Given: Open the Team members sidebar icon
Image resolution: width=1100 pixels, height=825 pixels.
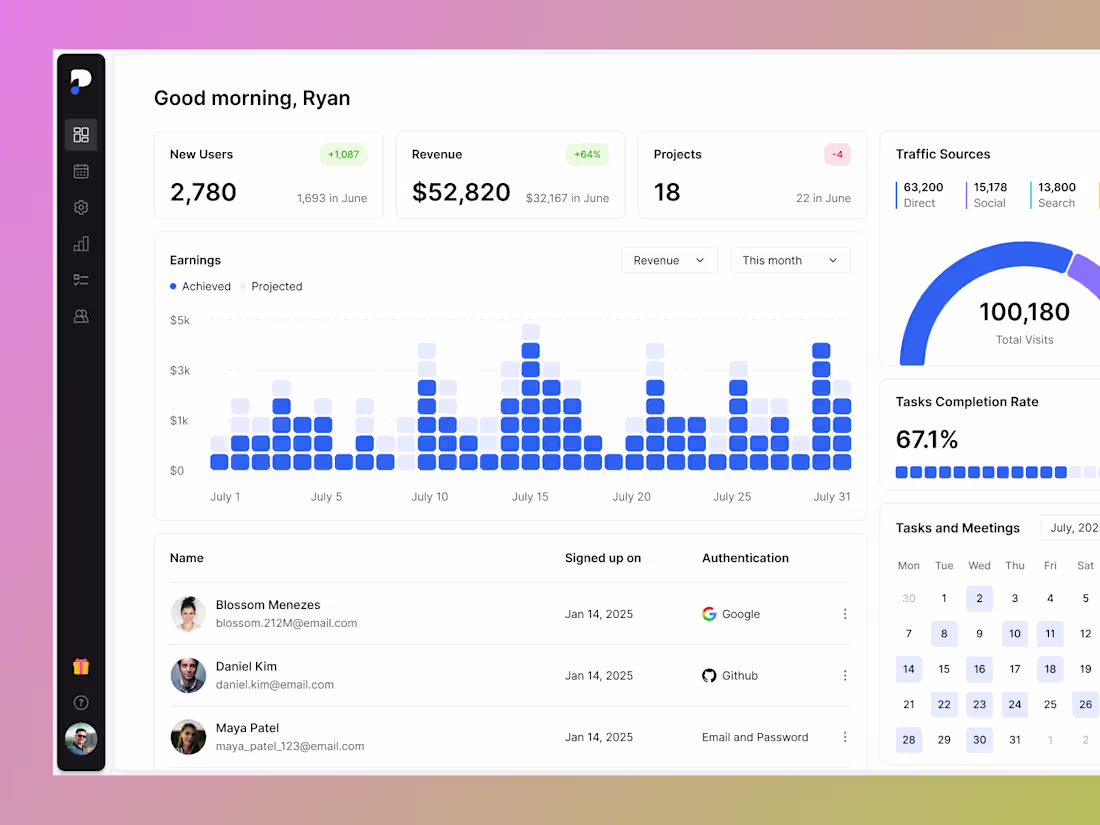Looking at the screenshot, I should tap(81, 315).
